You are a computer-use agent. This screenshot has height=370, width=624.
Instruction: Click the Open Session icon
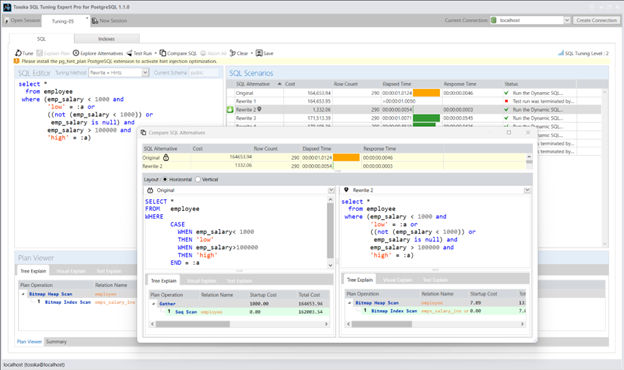tap(6, 20)
